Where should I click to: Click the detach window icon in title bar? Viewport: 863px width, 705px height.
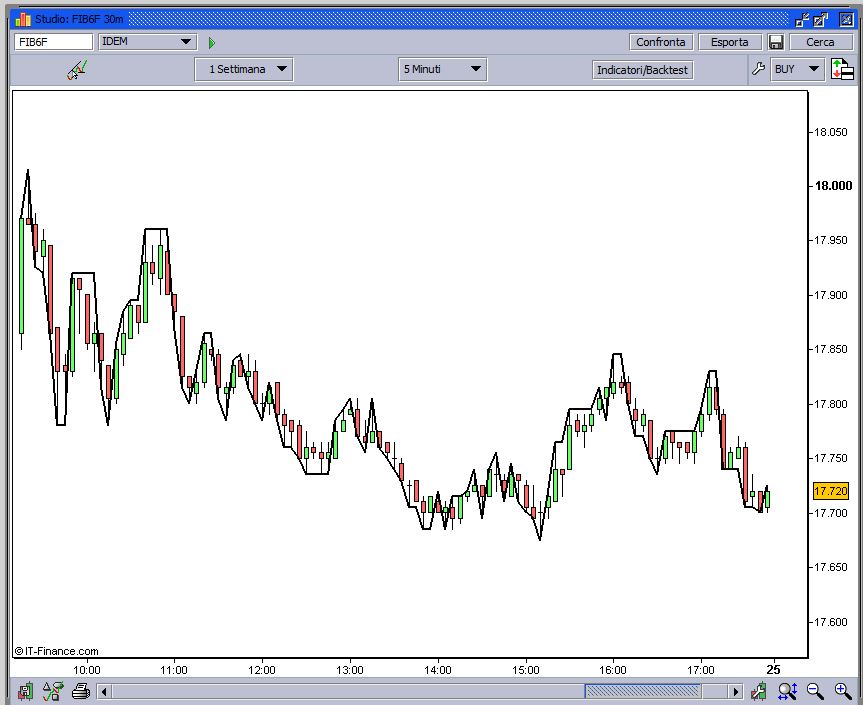(802, 19)
